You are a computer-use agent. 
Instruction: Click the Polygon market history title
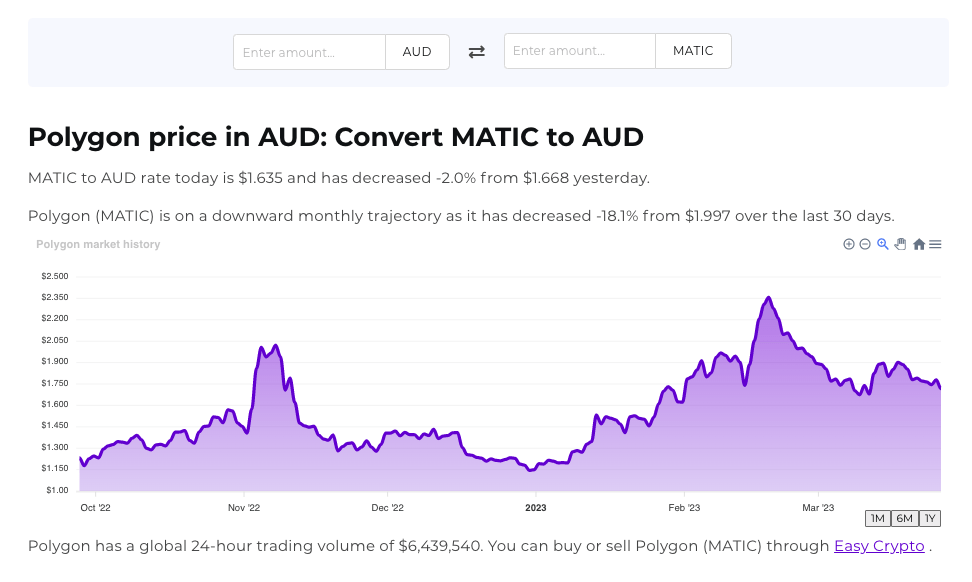click(x=98, y=244)
